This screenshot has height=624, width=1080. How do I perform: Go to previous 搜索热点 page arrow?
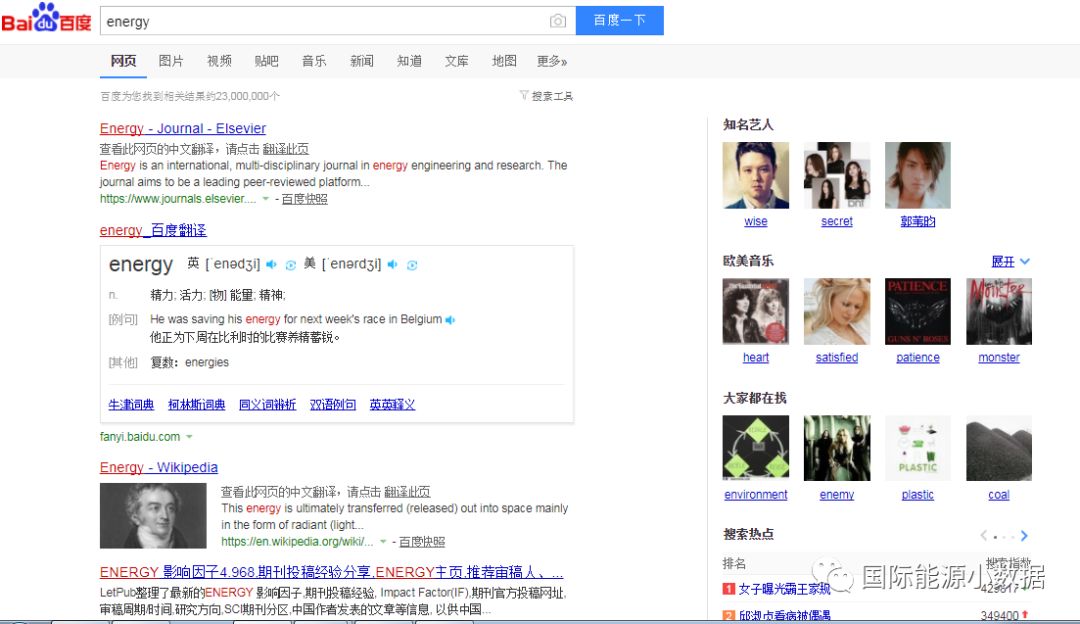point(984,535)
